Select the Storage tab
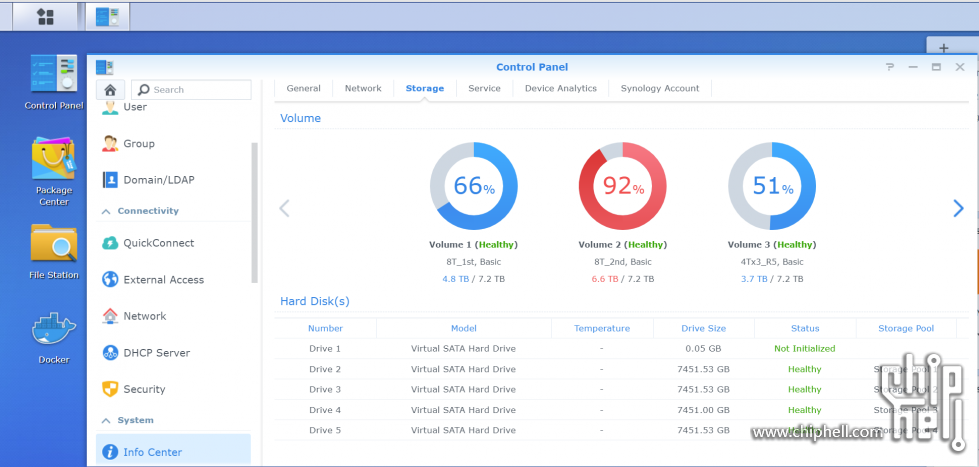 pyautogui.click(x=425, y=89)
